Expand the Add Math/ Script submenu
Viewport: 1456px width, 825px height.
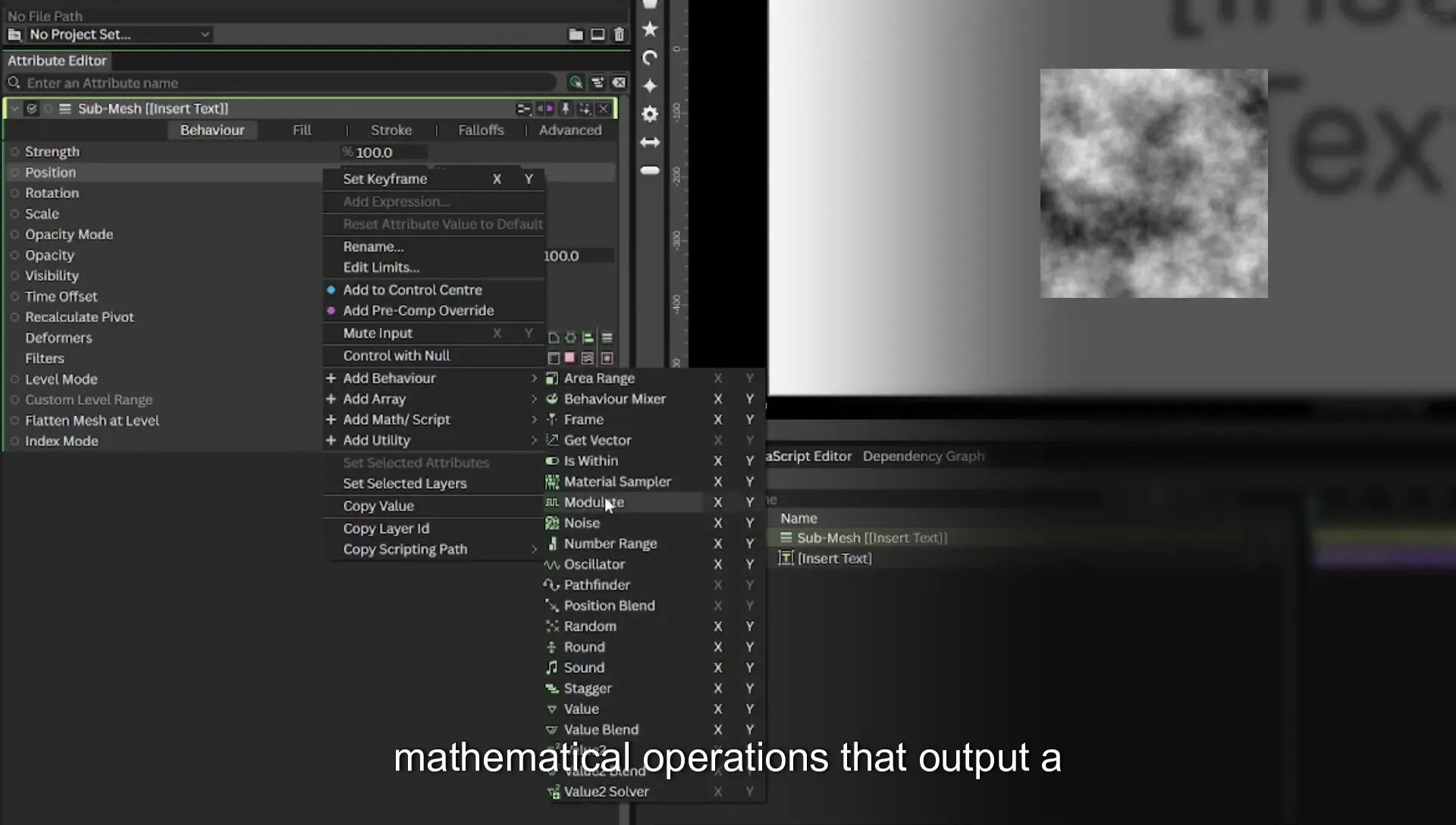coord(434,419)
